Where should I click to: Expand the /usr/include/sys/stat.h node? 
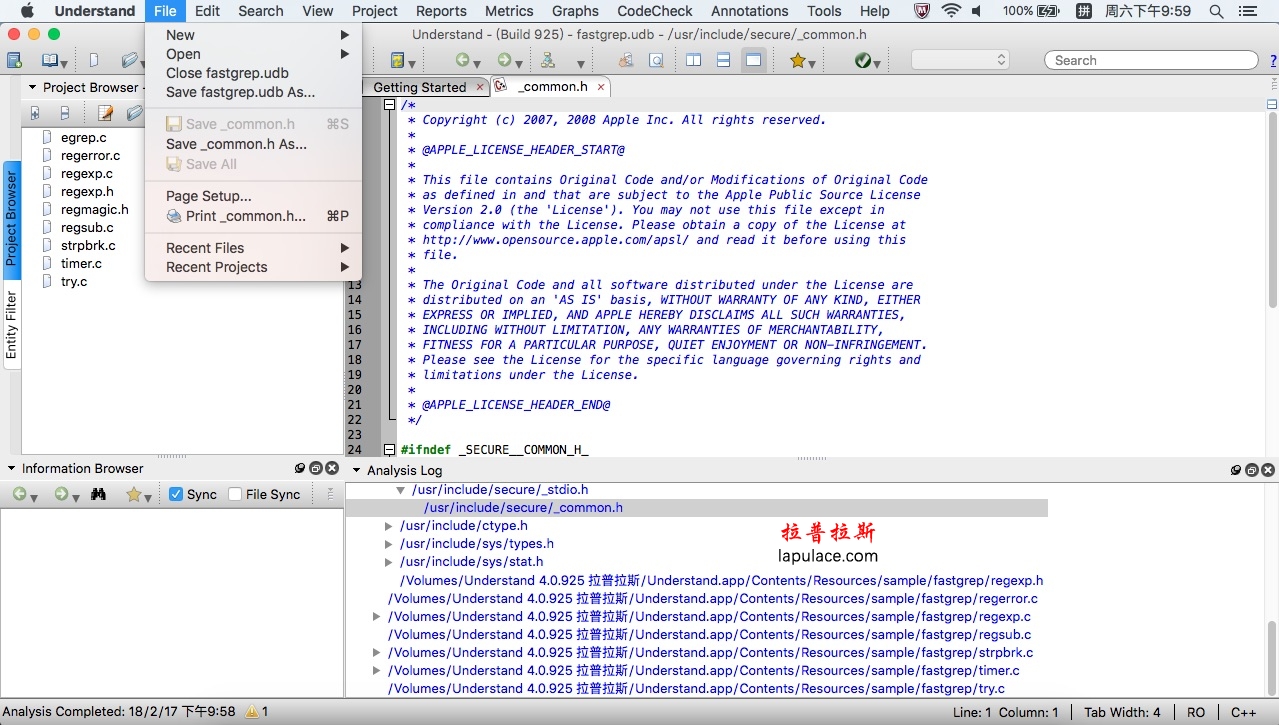(x=389, y=562)
